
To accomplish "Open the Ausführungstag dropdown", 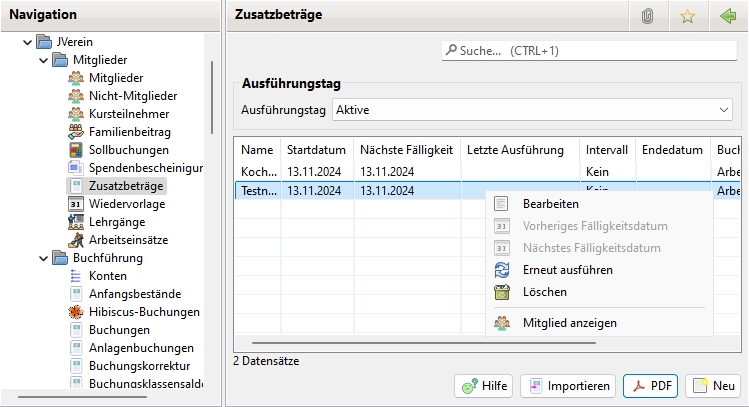I will point(532,109).
